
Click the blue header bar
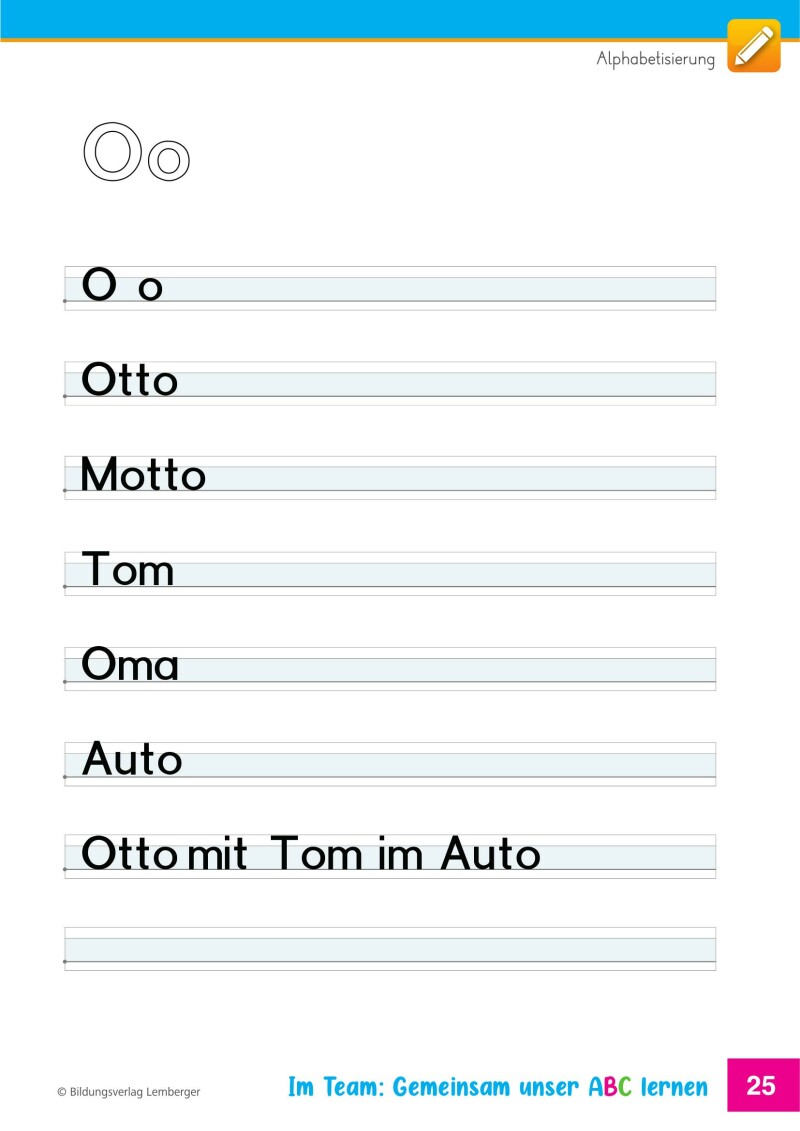coord(400,19)
